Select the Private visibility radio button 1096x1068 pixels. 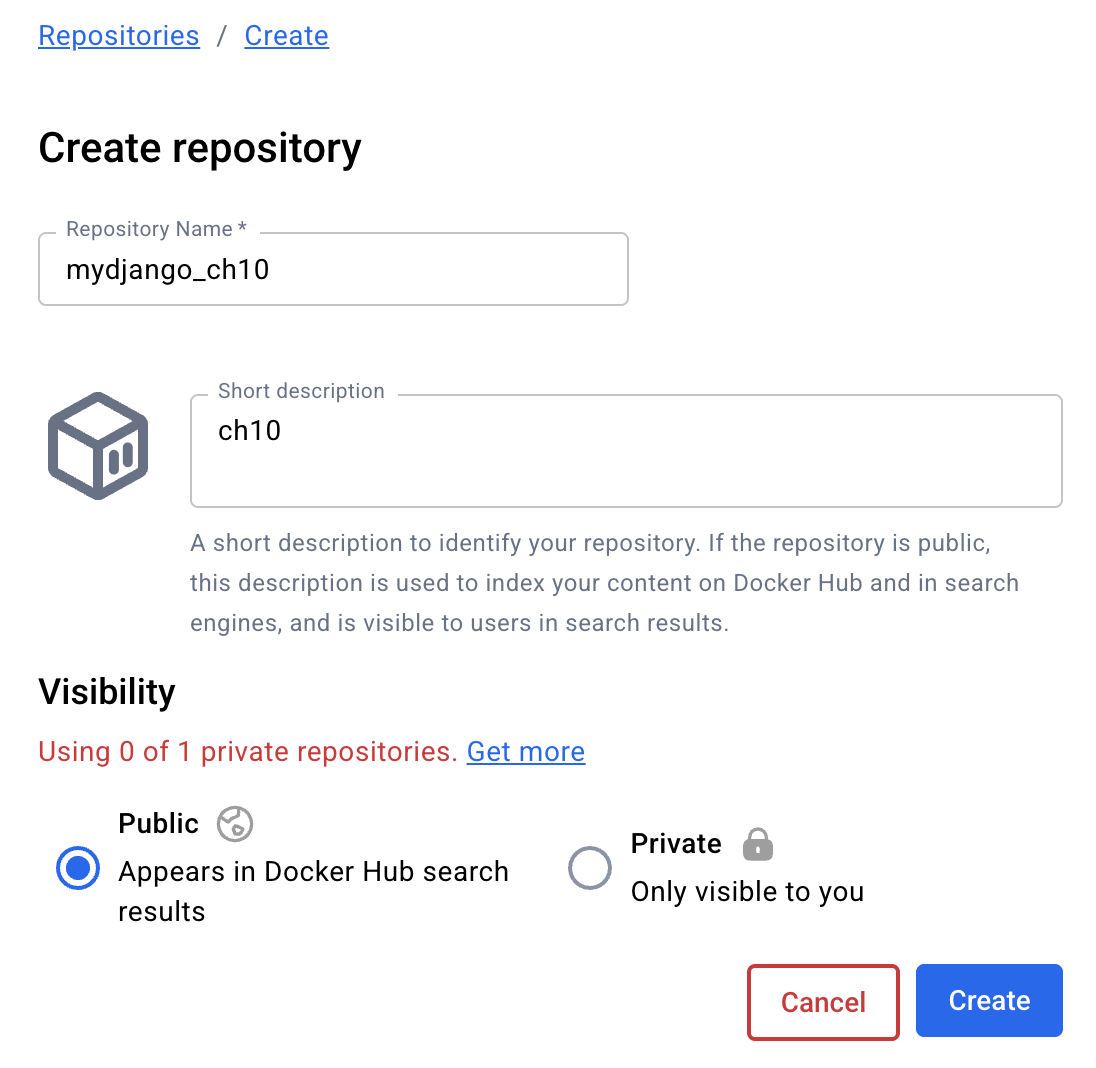(589, 868)
